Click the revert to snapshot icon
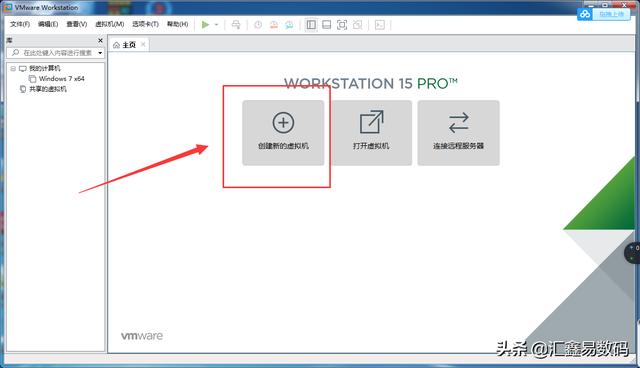Viewport: 640px width, 368px height. coord(274,25)
